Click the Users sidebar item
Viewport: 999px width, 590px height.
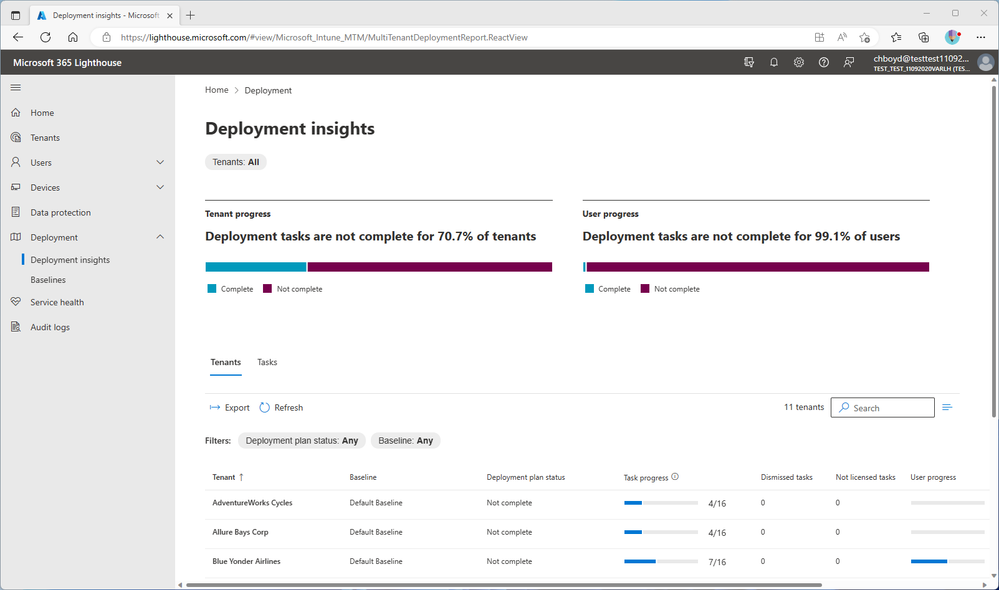[41, 162]
